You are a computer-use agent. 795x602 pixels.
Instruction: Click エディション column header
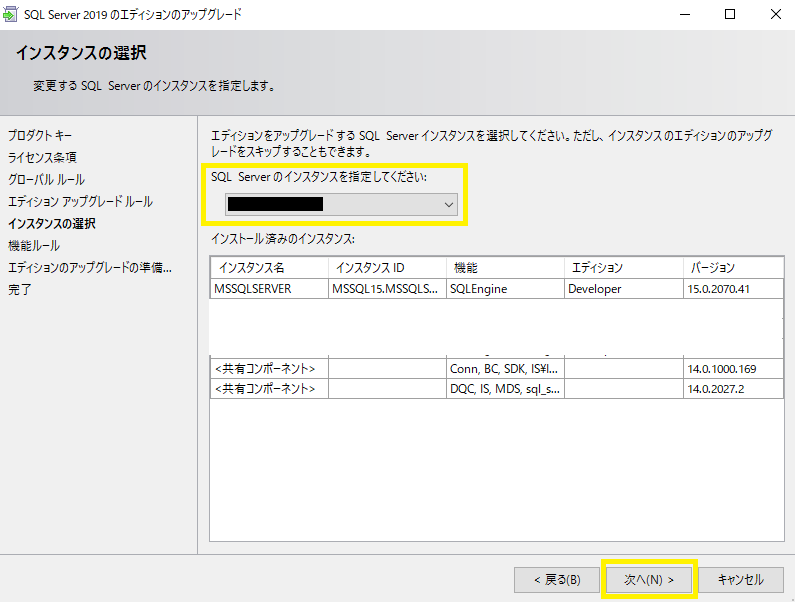624,268
